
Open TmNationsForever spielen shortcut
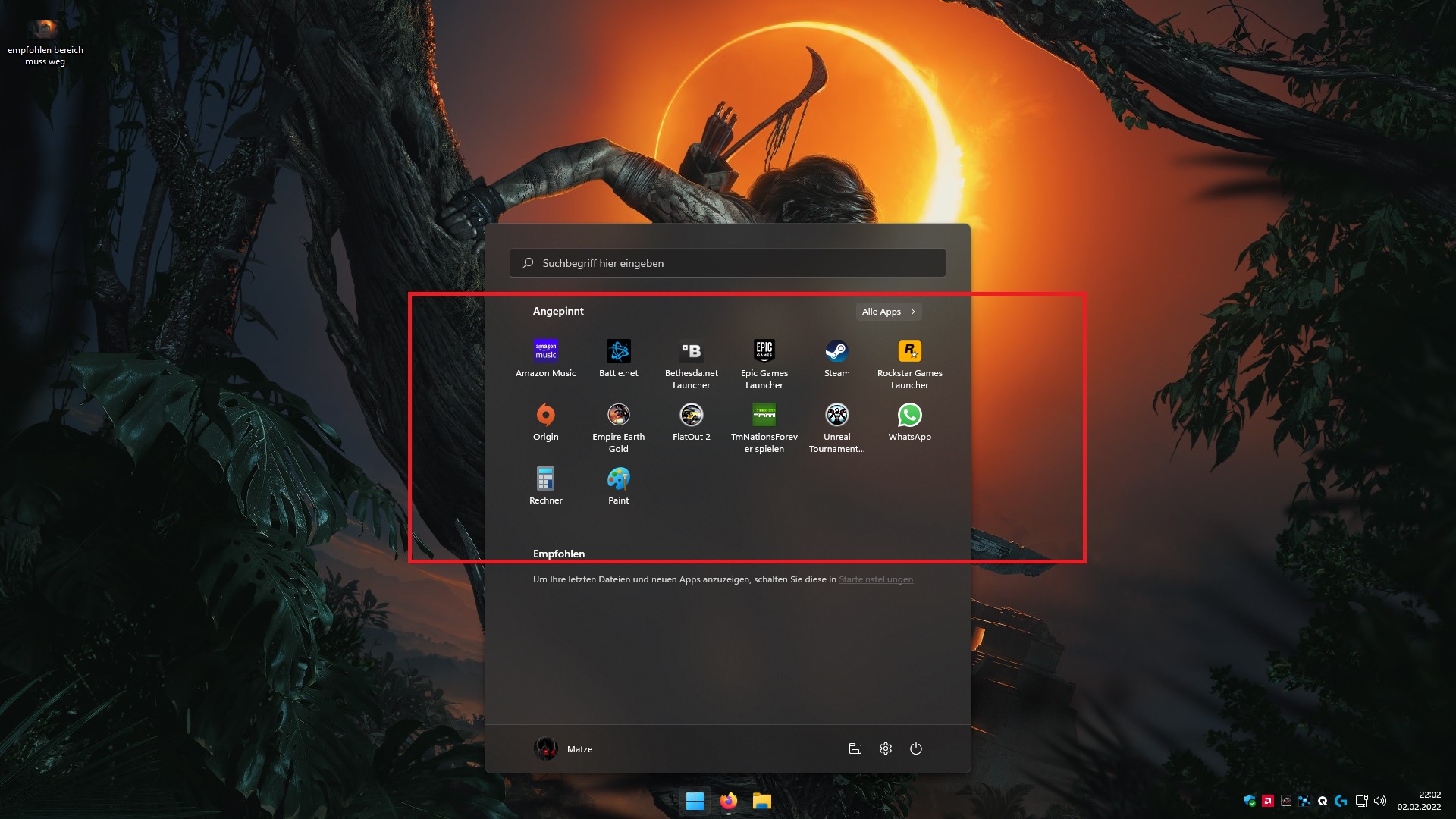[764, 422]
